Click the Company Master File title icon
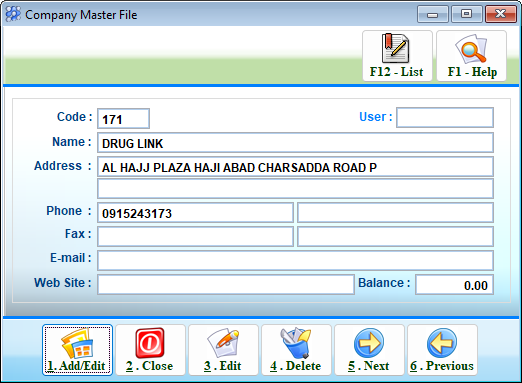 coord(13,14)
